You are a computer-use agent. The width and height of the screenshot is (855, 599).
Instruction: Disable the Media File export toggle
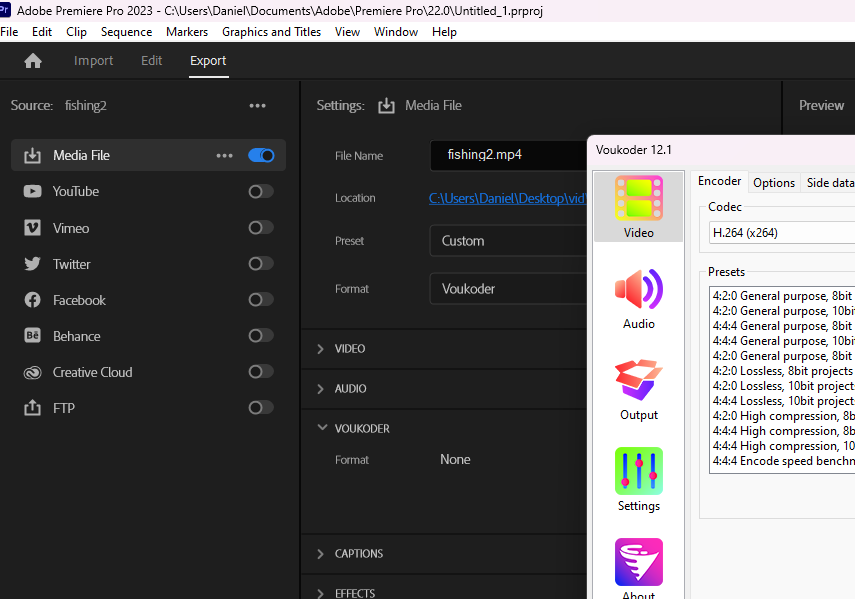click(x=261, y=156)
